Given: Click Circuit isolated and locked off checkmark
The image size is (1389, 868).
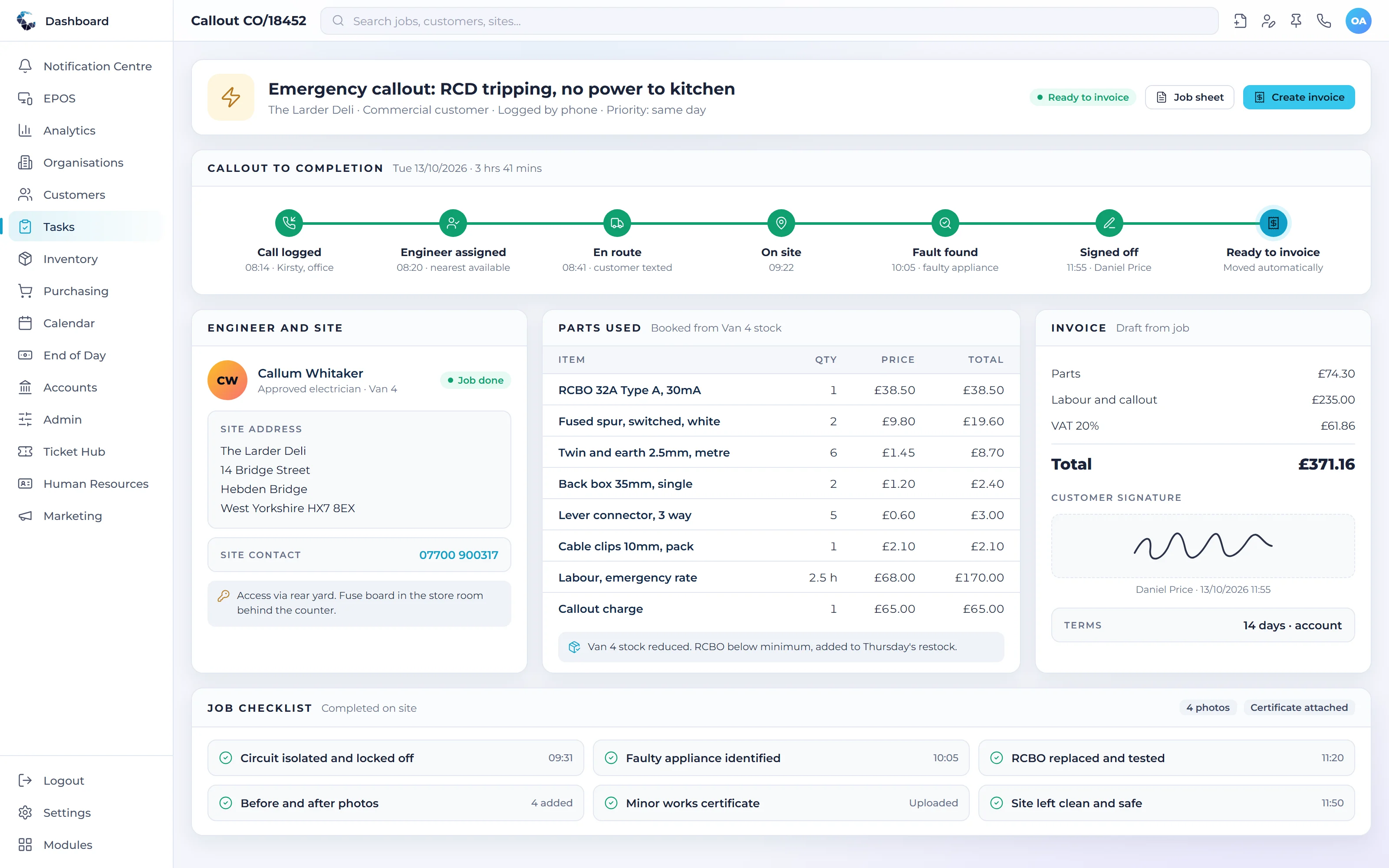Looking at the screenshot, I should tap(226, 758).
